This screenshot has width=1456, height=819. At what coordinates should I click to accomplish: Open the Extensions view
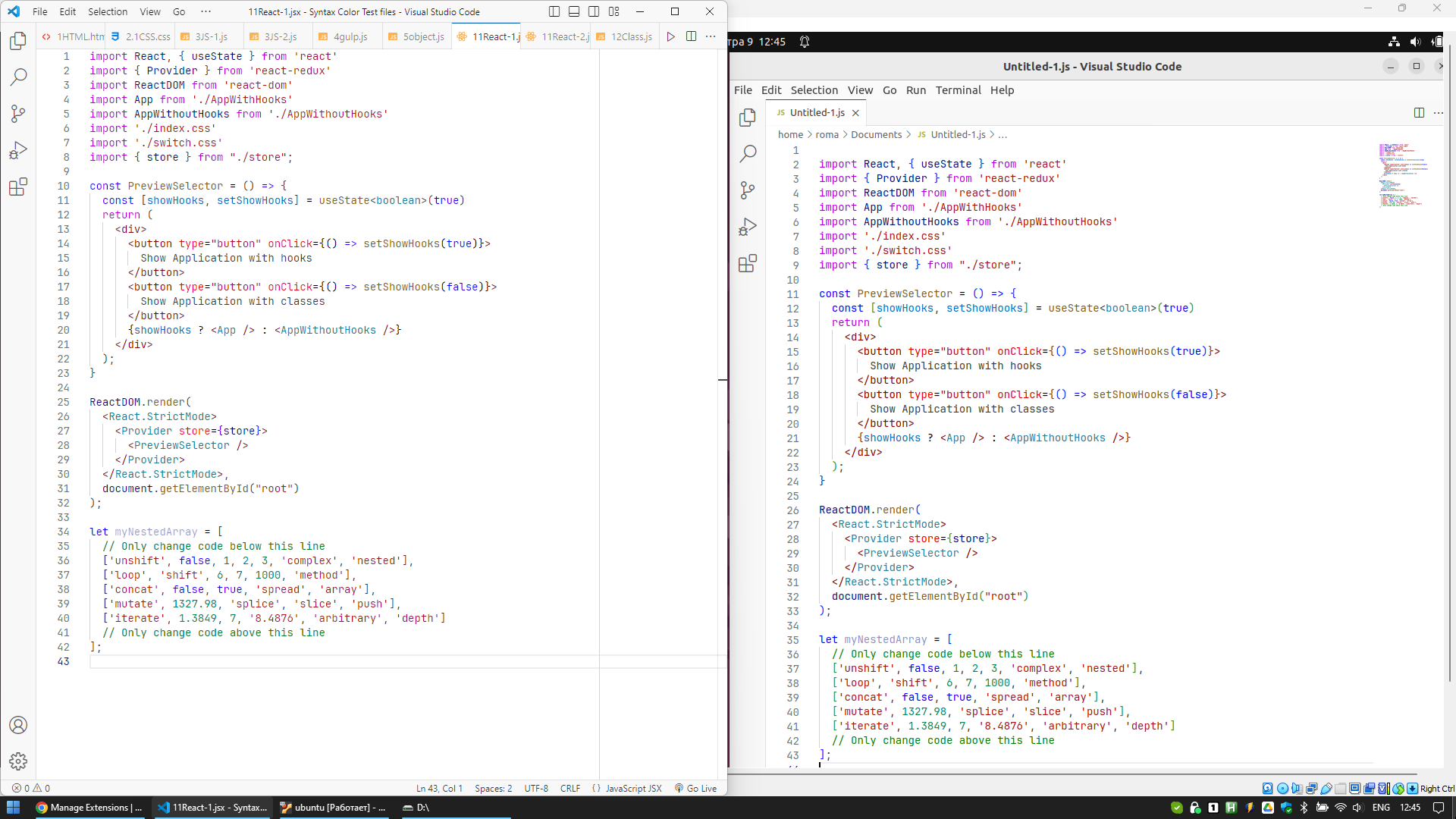(18, 187)
